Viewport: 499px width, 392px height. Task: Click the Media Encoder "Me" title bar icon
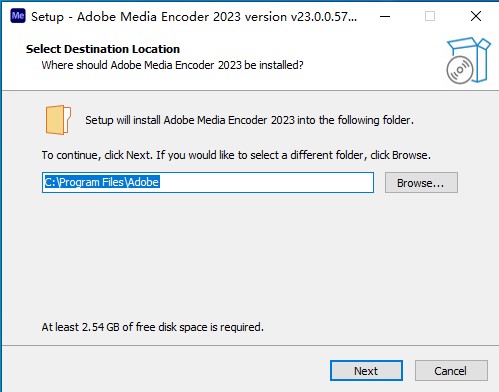point(18,16)
